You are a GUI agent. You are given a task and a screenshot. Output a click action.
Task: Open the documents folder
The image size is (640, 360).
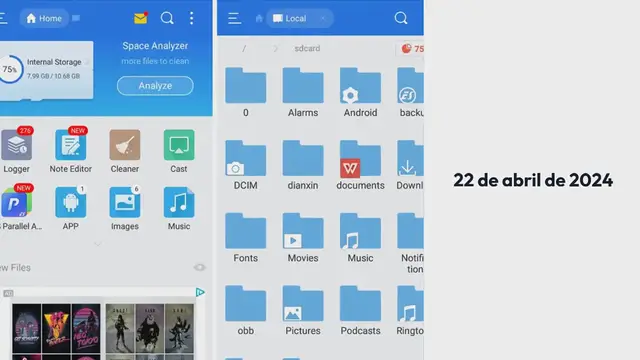[x=360, y=158]
